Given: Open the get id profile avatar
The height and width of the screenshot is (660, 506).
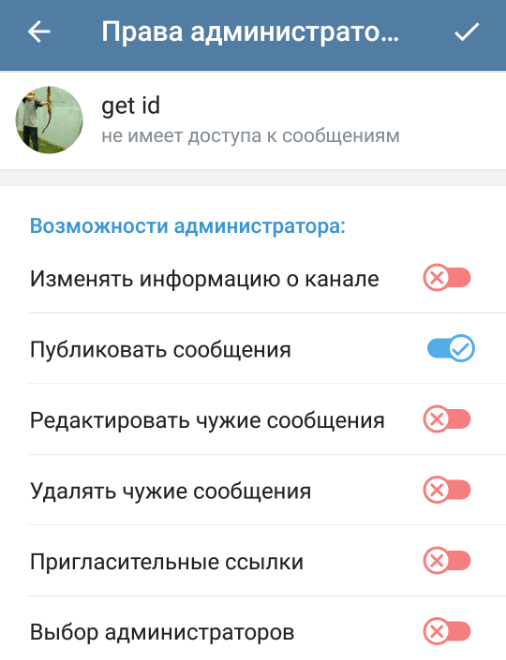Looking at the screenshot, I should pos(49,120).
